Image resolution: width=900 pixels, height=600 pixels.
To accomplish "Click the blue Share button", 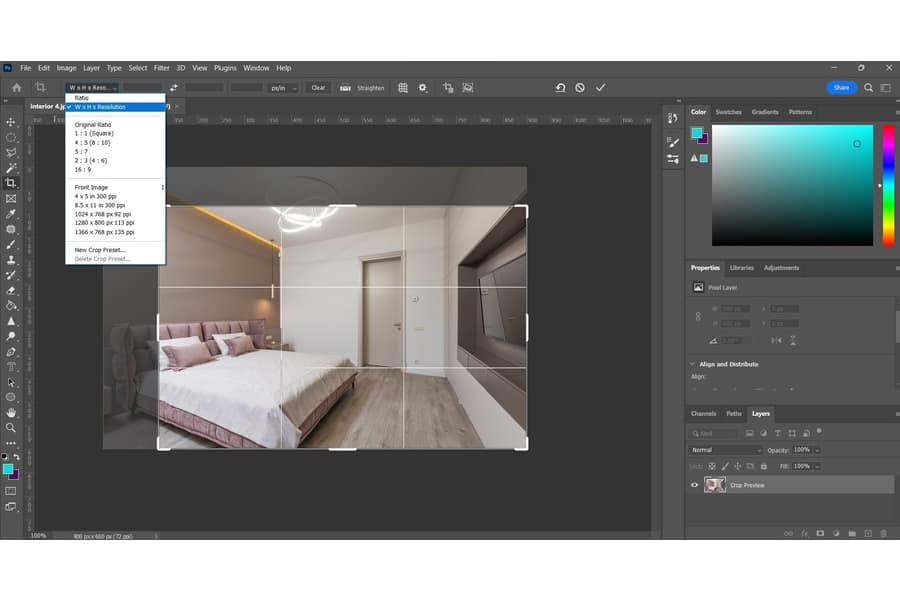I will coord(841,88).
